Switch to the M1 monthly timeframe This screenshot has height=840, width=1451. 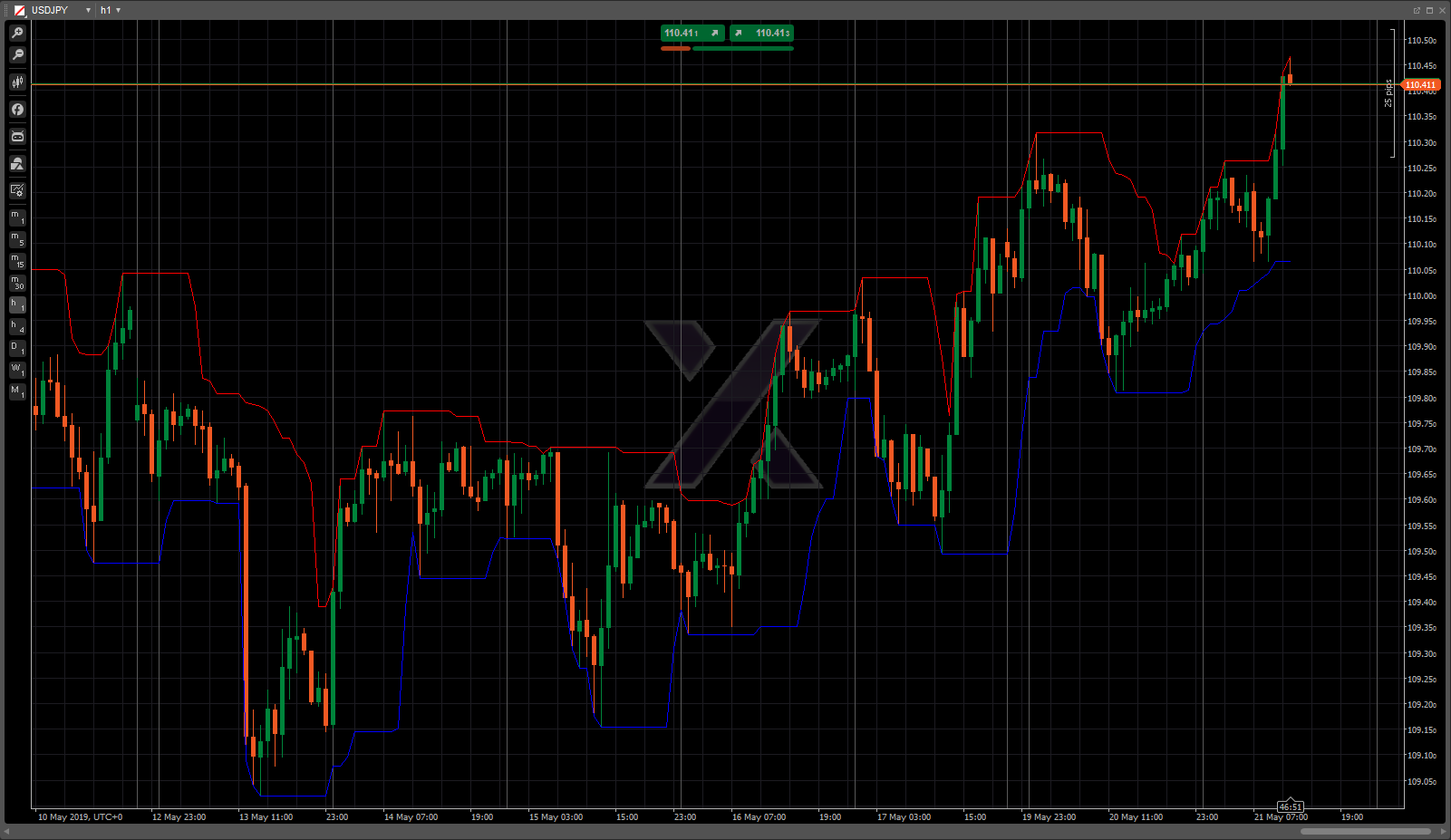click(17, 391)
